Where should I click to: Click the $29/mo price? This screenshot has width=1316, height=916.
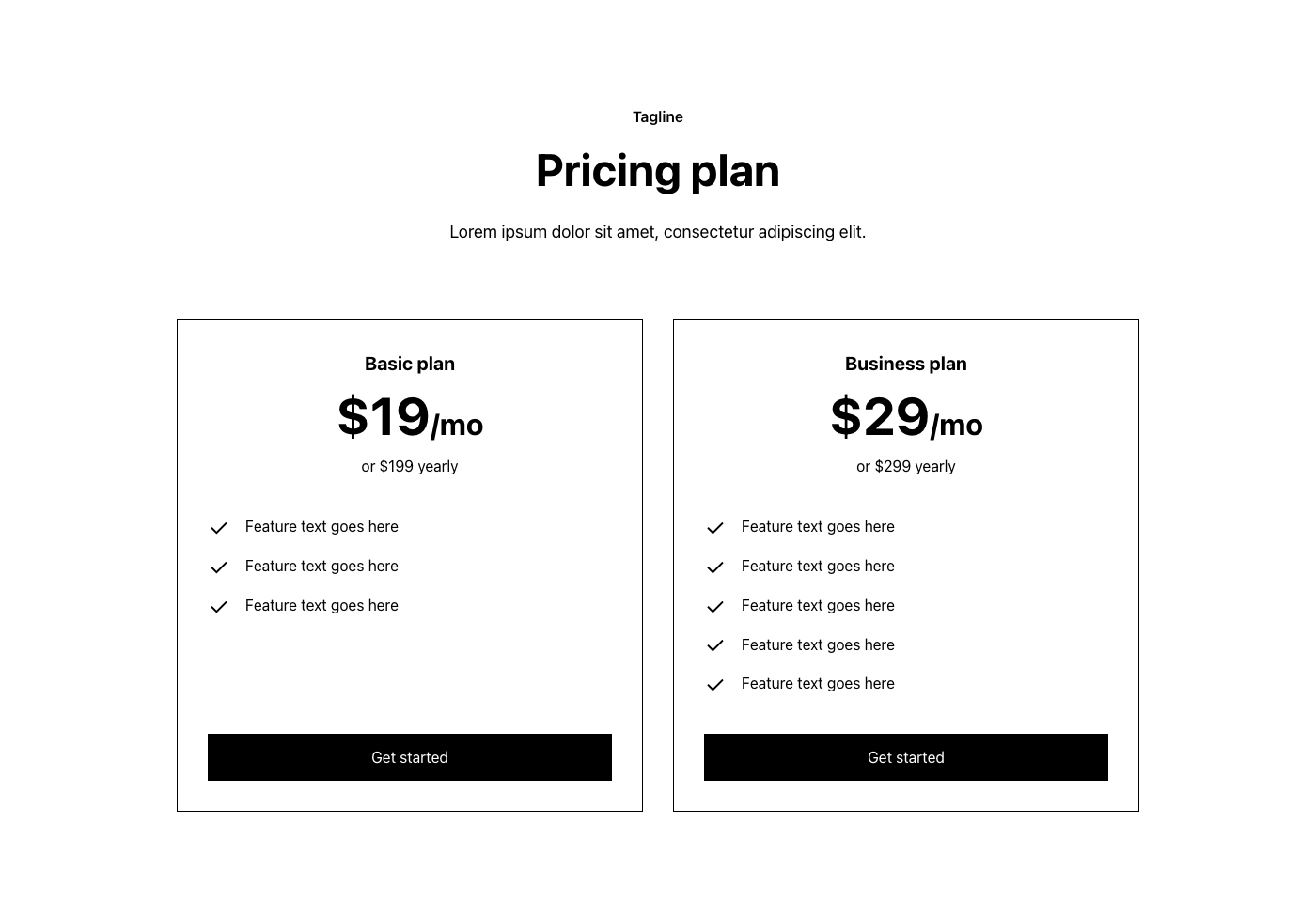point(905,418)
